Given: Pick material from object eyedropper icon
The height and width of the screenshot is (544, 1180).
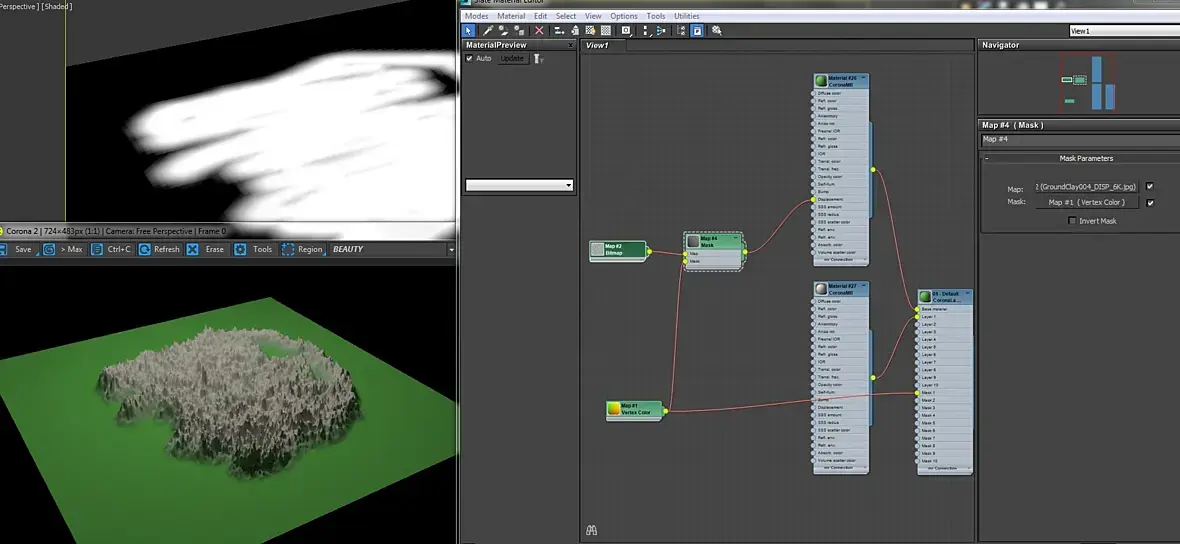Looking at the screenshot, I should pyautogui.click(x=486, y=31).
